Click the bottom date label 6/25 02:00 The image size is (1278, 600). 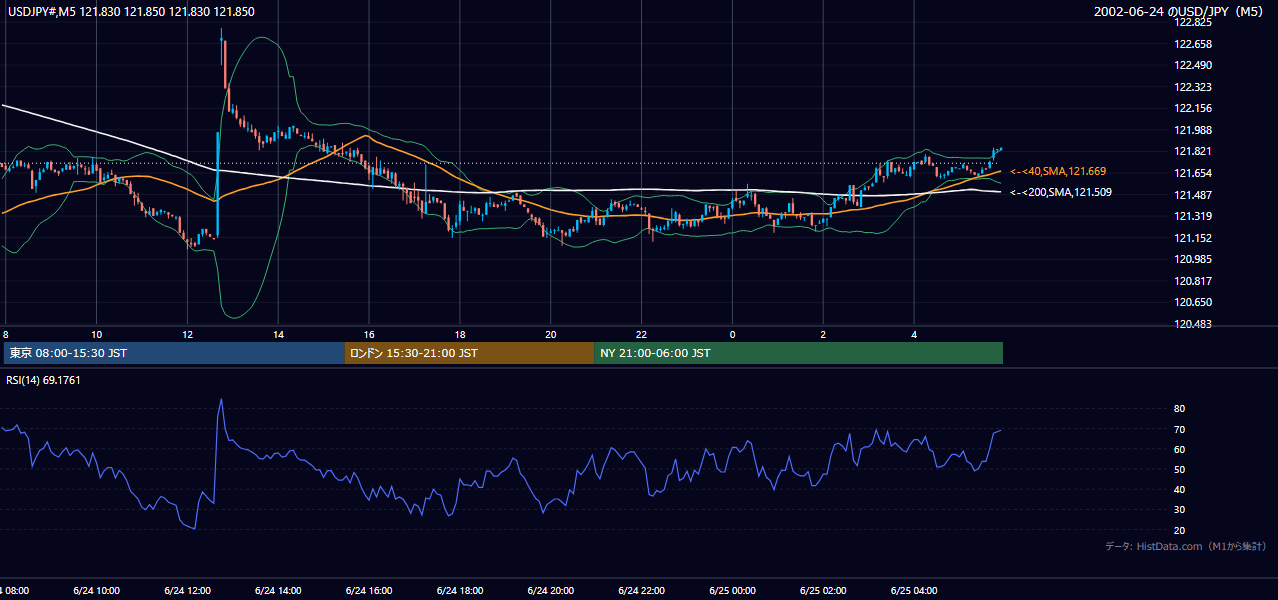(x=824, y=590)
